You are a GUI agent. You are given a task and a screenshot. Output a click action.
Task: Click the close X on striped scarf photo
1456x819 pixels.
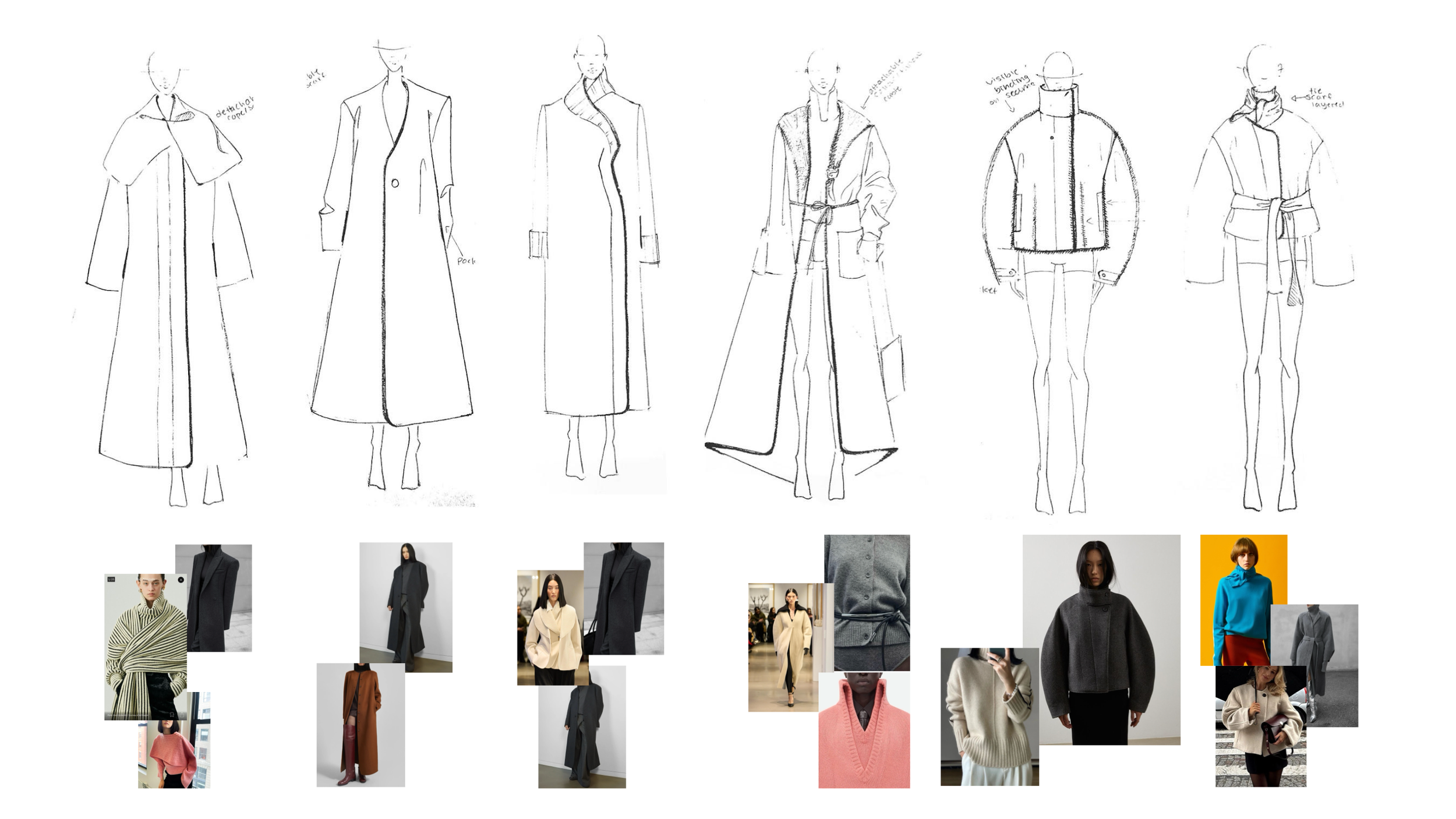coord(181,580)
